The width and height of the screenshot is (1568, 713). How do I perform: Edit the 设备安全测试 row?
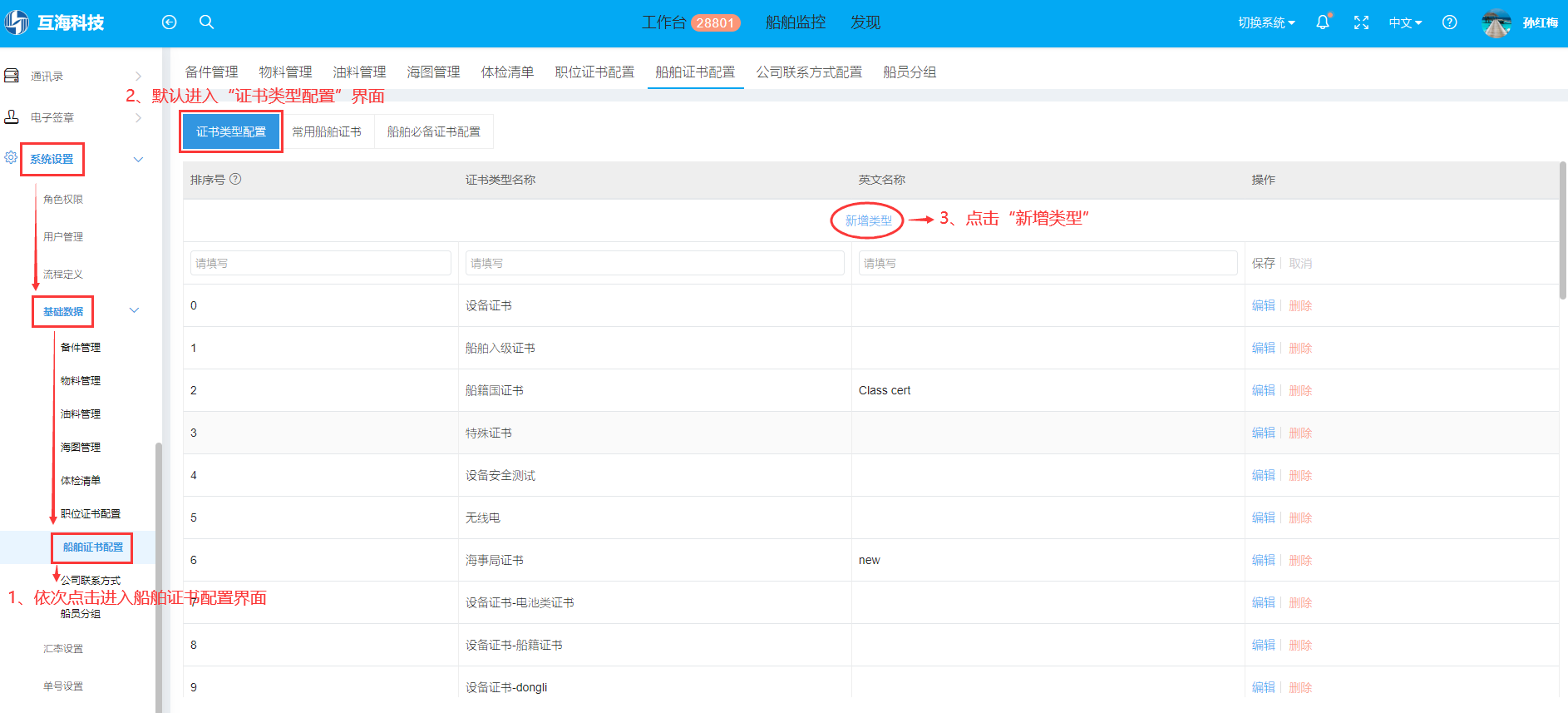(x=1263, y=475)
